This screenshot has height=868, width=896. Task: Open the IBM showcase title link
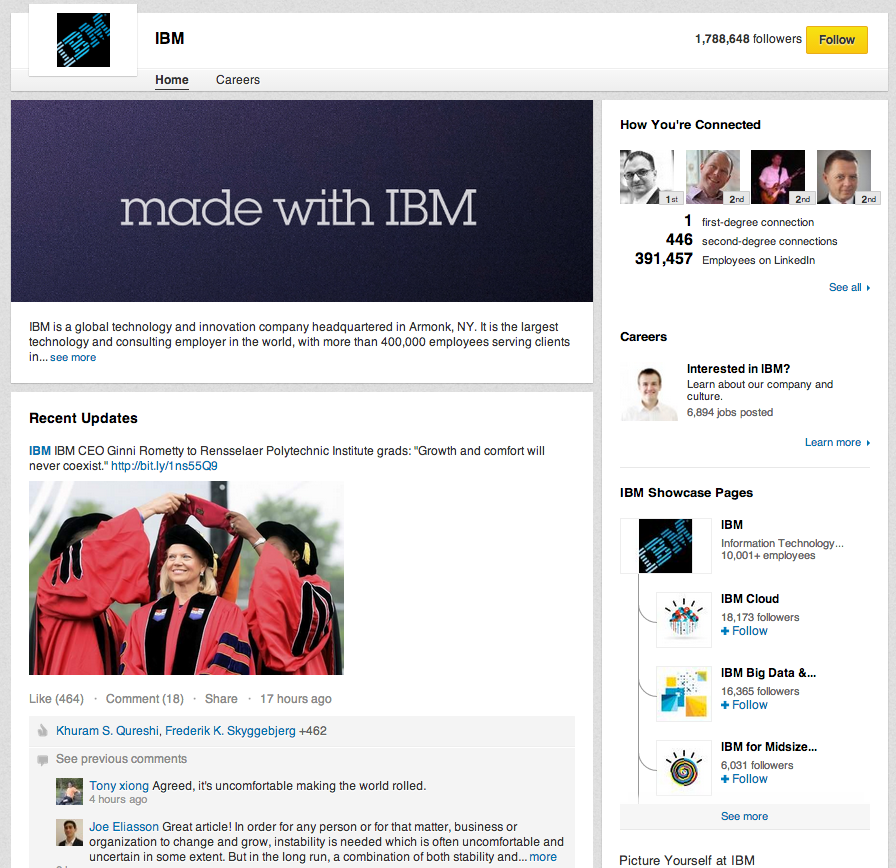(731, 525)
